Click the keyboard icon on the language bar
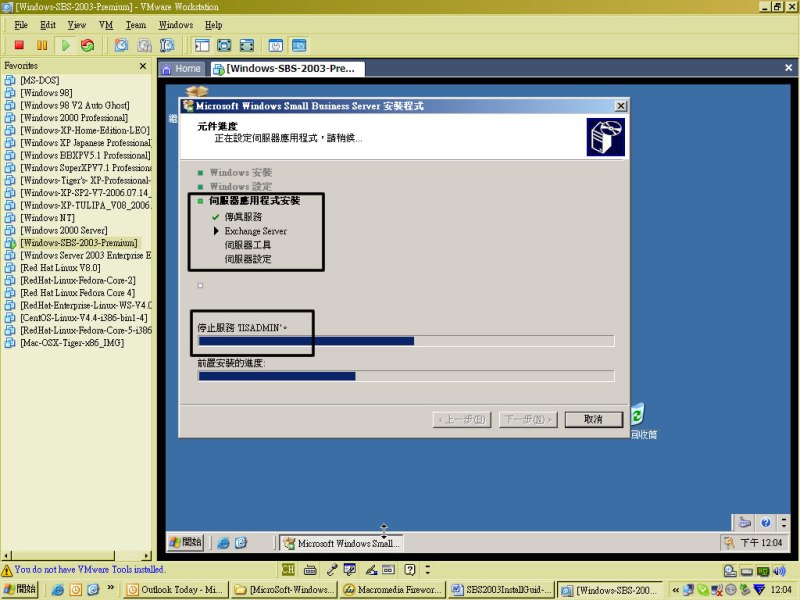The height and width of the screenshot is (600, 800). tap(310, 569)
